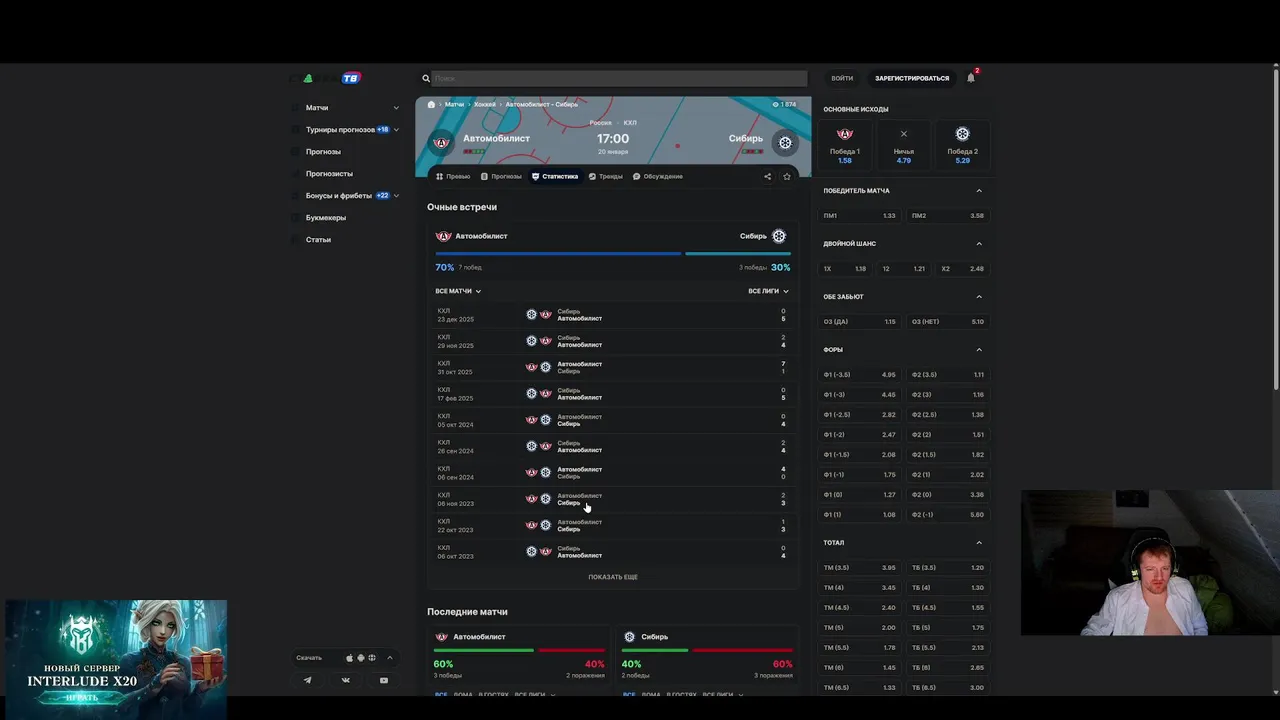This screenshot has height=720, width=1280.
Task: Click the TB logo in the header
Action: click(350, 78)
